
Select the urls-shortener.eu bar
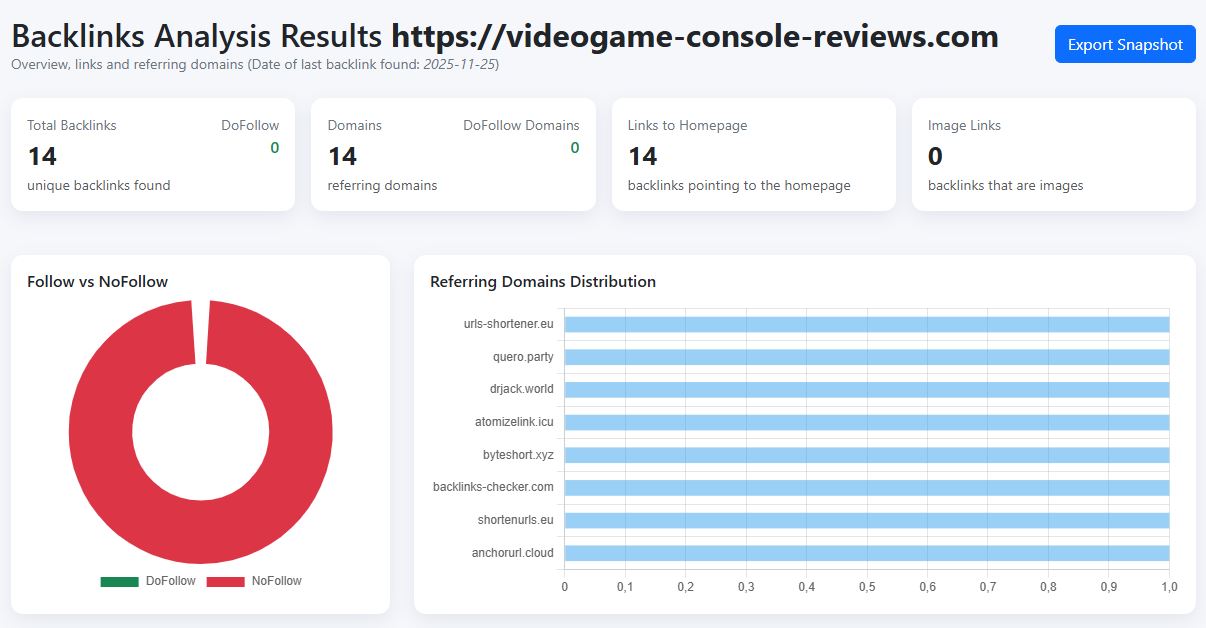pos(866,324)
